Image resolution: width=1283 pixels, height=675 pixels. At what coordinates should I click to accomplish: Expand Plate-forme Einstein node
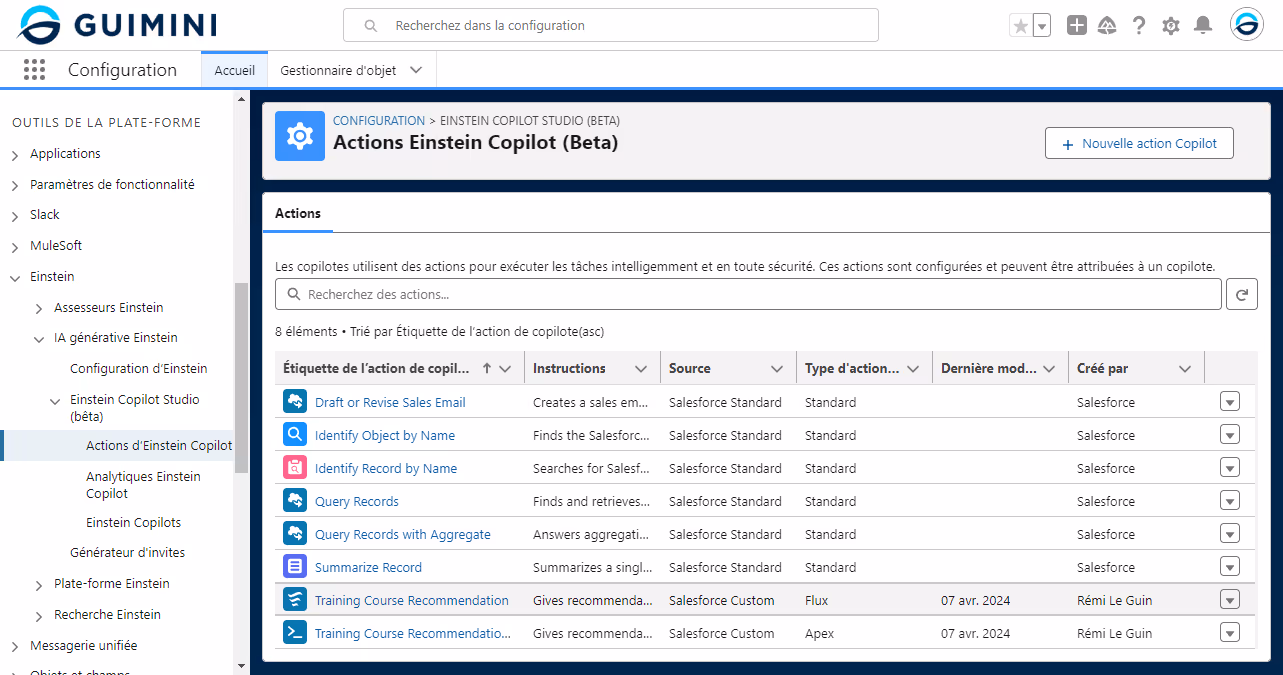pyautogui.click(x=39, y=585)
